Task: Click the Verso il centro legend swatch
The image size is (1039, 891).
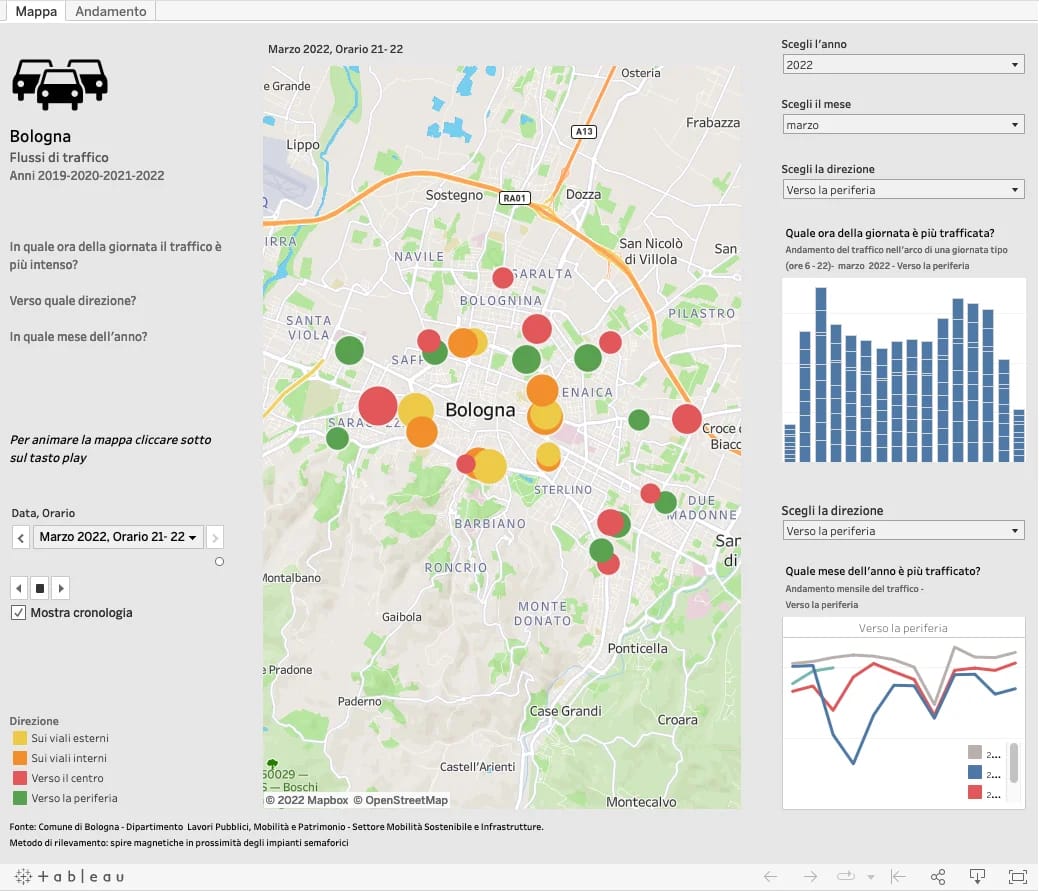Action: tap(20, 778)
